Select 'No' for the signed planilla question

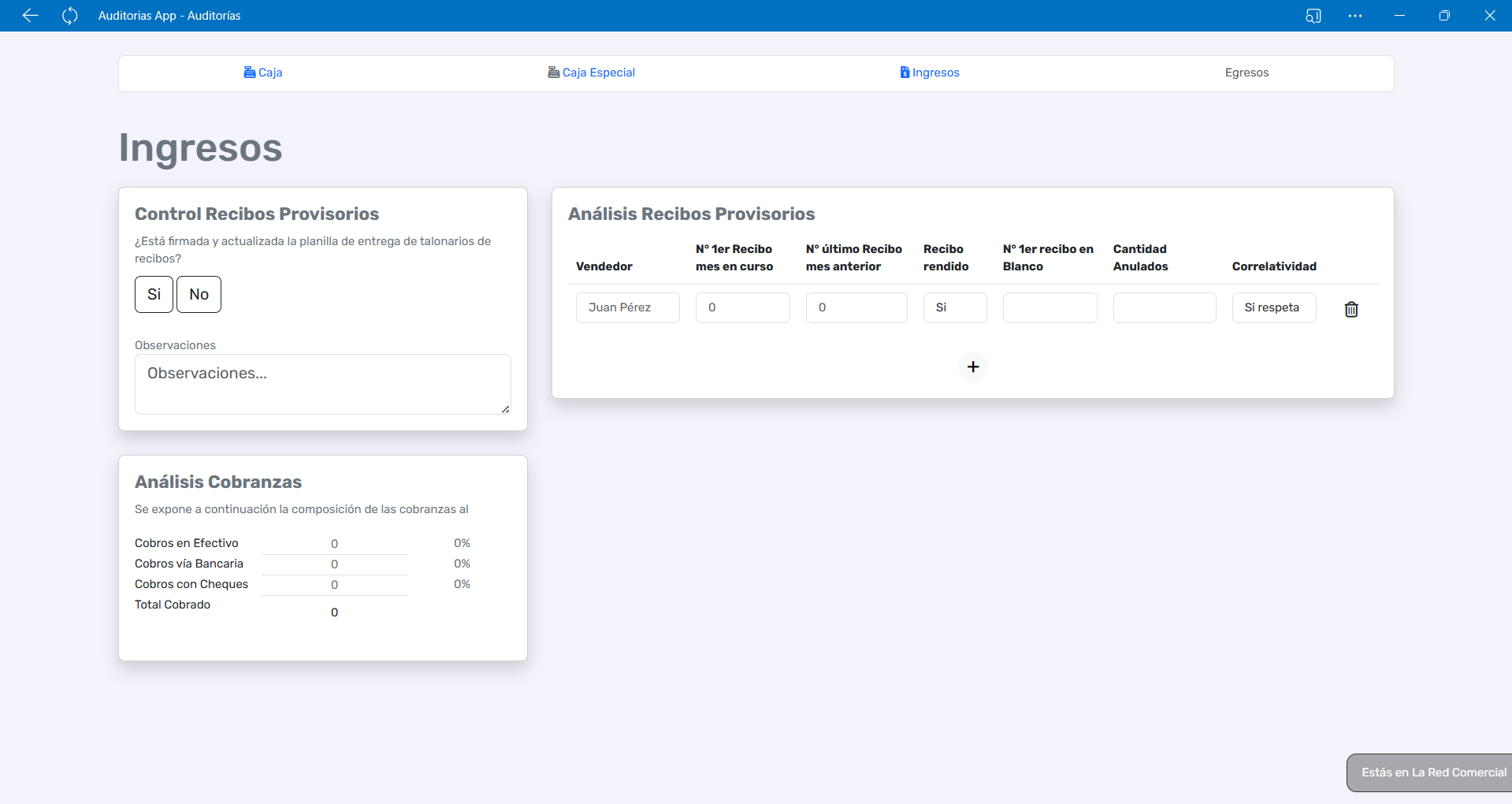pos(199,294)
